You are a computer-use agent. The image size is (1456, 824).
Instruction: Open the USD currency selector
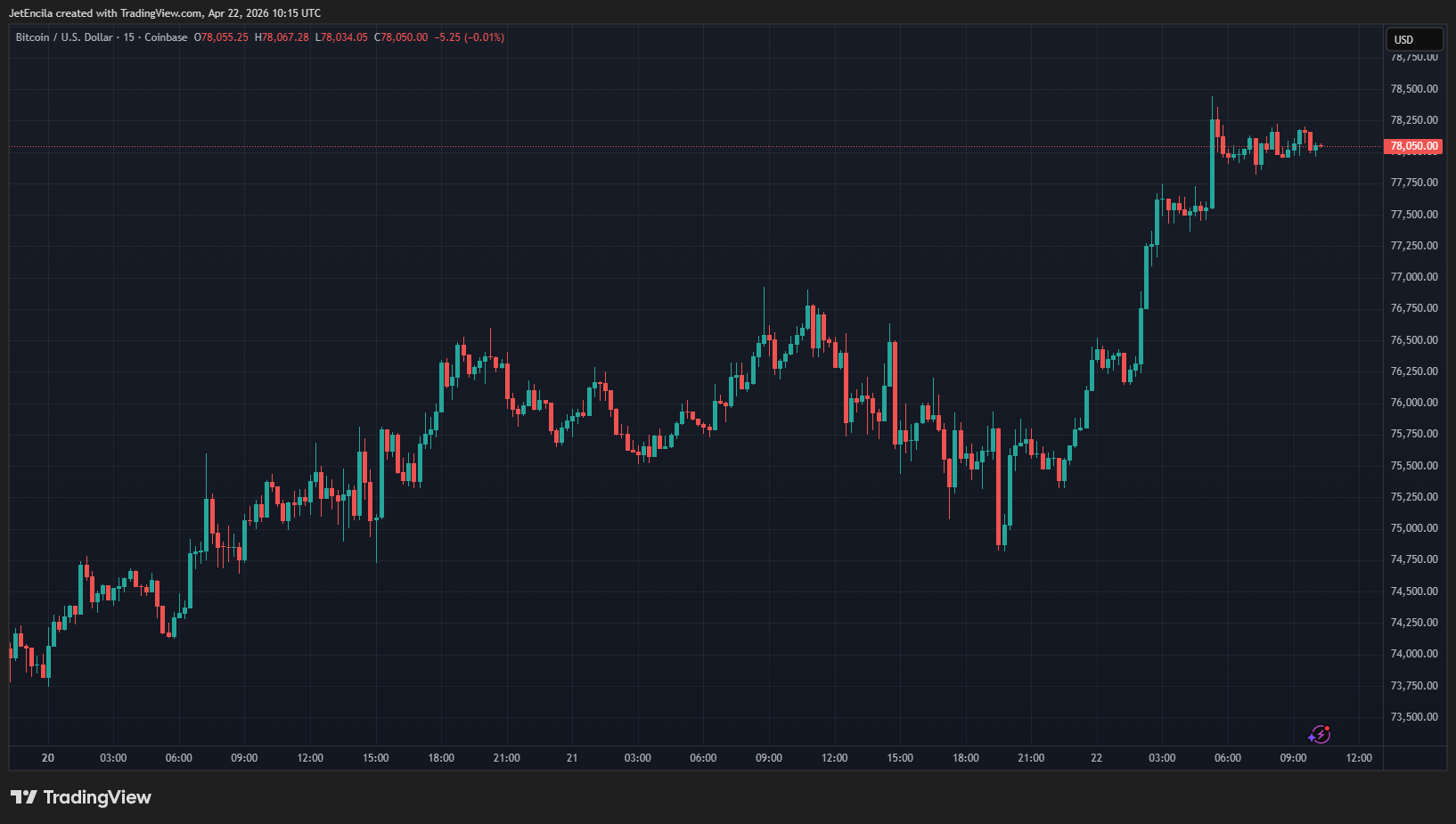1413,39
